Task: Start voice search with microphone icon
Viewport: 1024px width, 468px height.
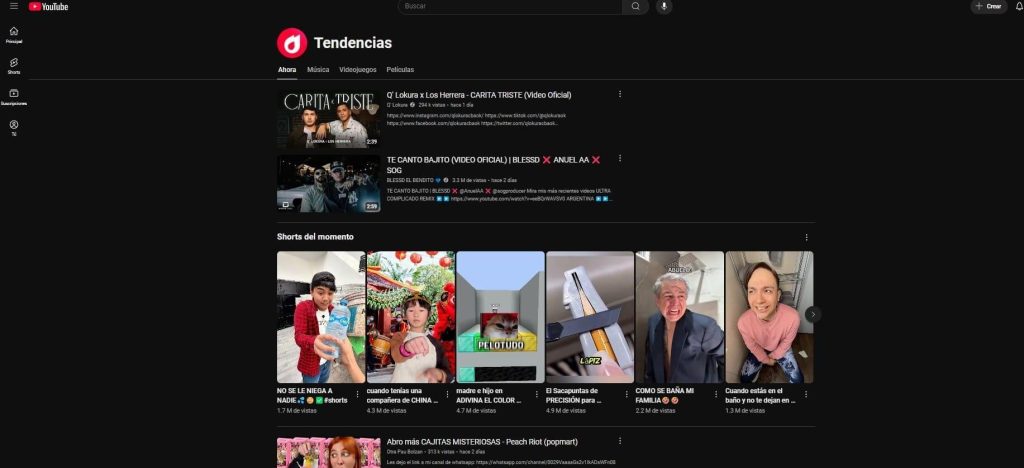Action: pos(664,7)
